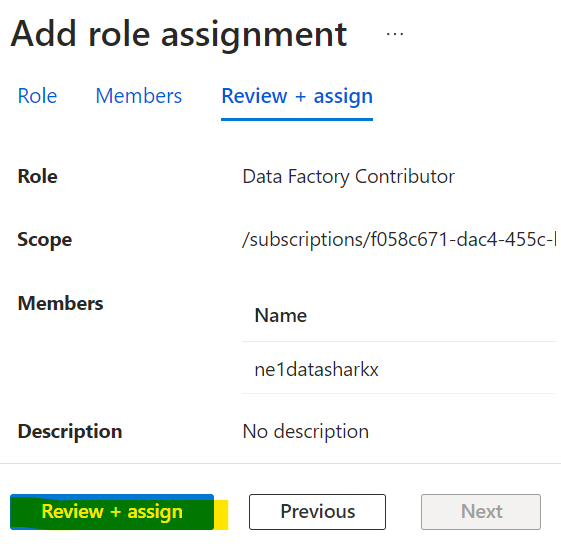Viewport: 561px width, 548px height.
Task: Switch to the Members tab
Action: point(139,96)
